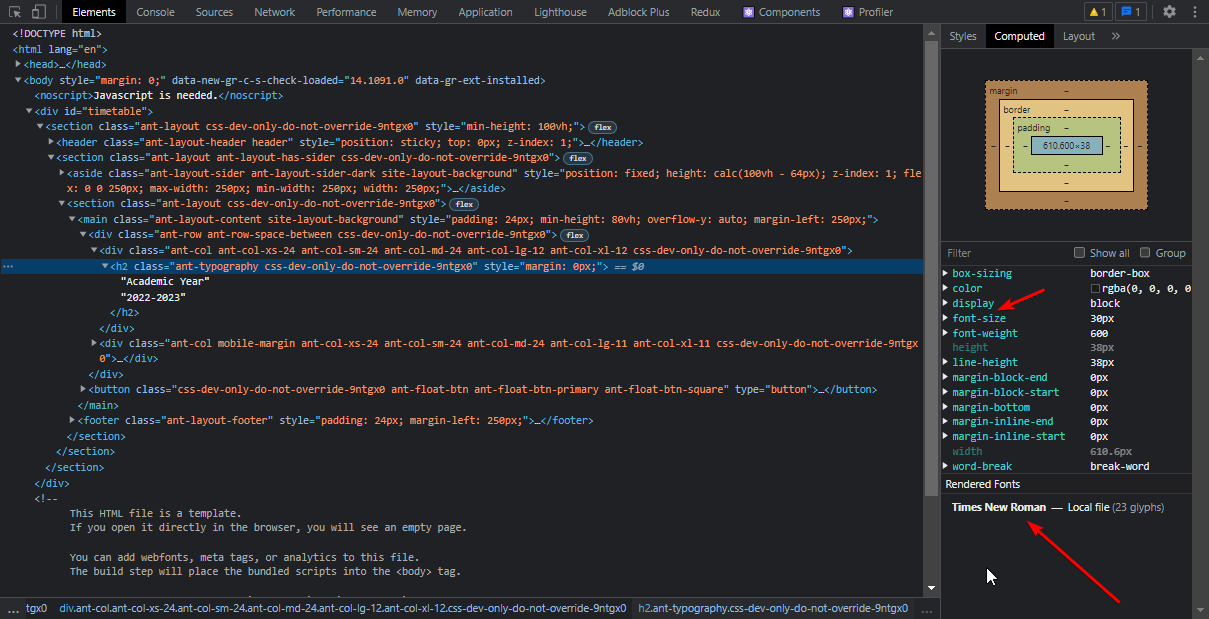Click flex badge on min-height section
The image size is (1209, 619).
coord(602,127)
